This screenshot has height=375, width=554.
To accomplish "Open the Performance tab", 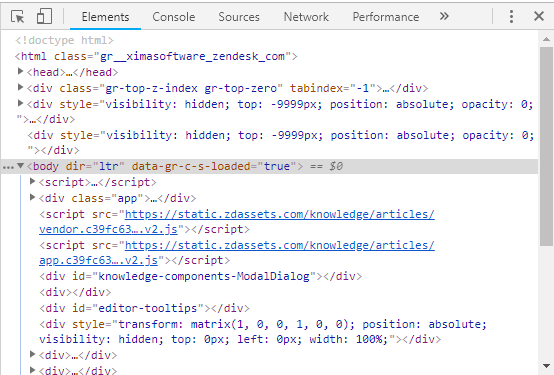I will [386, 17].
